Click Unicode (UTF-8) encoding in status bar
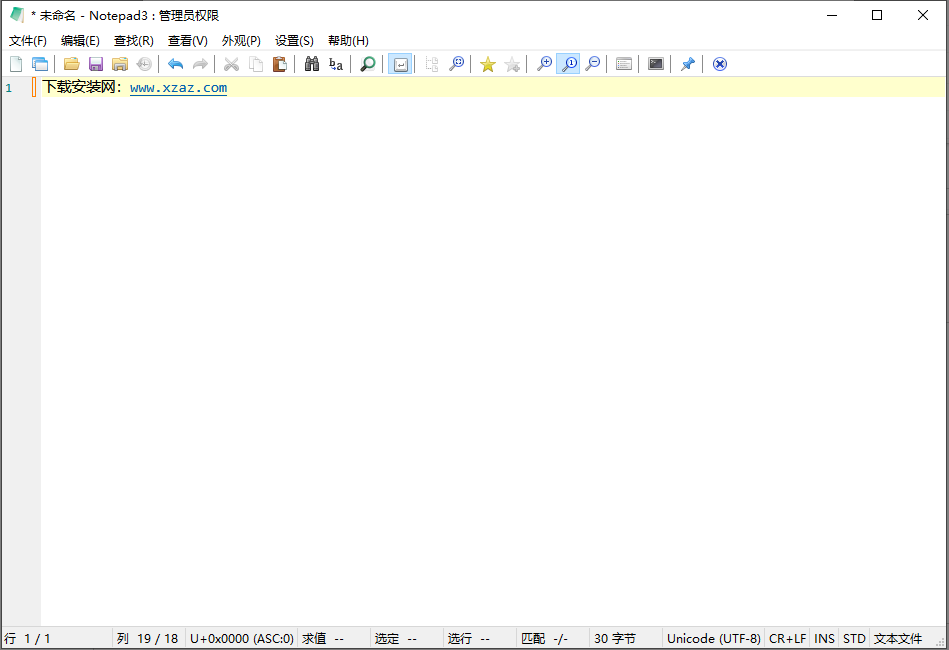 click(x=714, y=639)
